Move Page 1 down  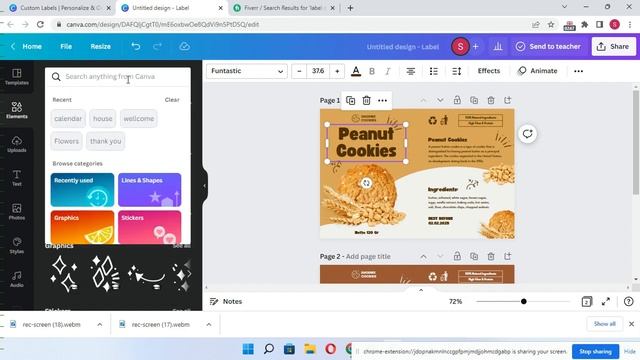pos(440,100)
